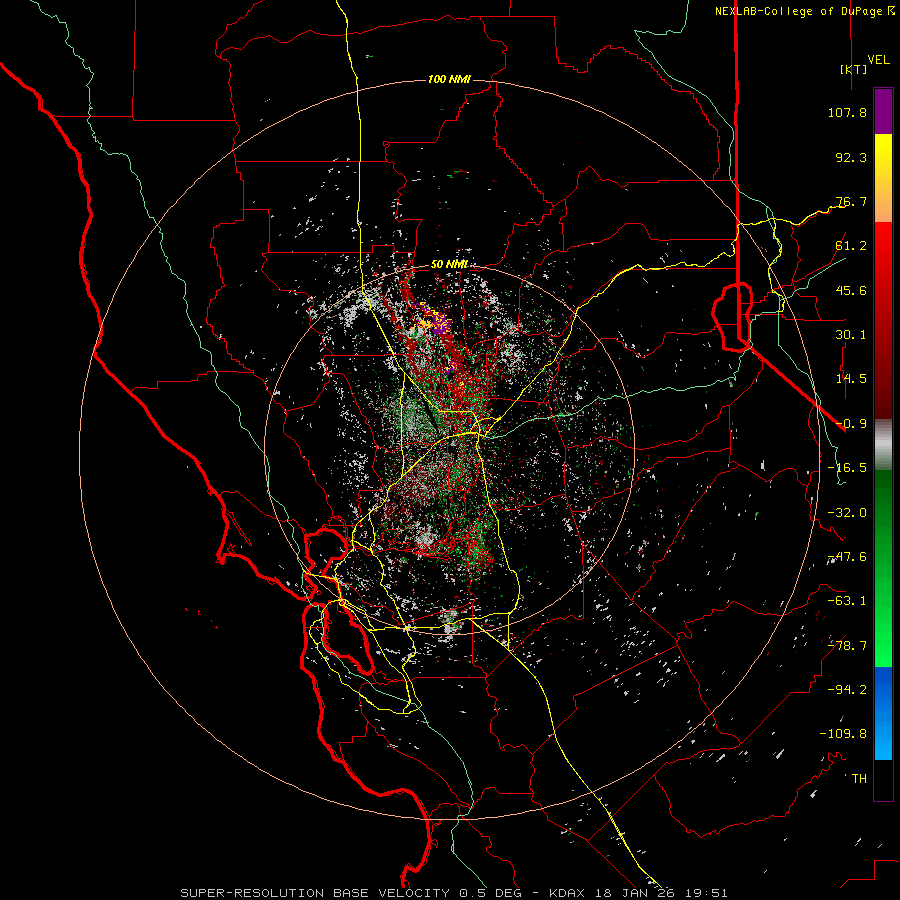Image resolution: width=900 pixels, height=900 pixels.
Task: Select the -109.8 legend value
Action: point(843,734)
